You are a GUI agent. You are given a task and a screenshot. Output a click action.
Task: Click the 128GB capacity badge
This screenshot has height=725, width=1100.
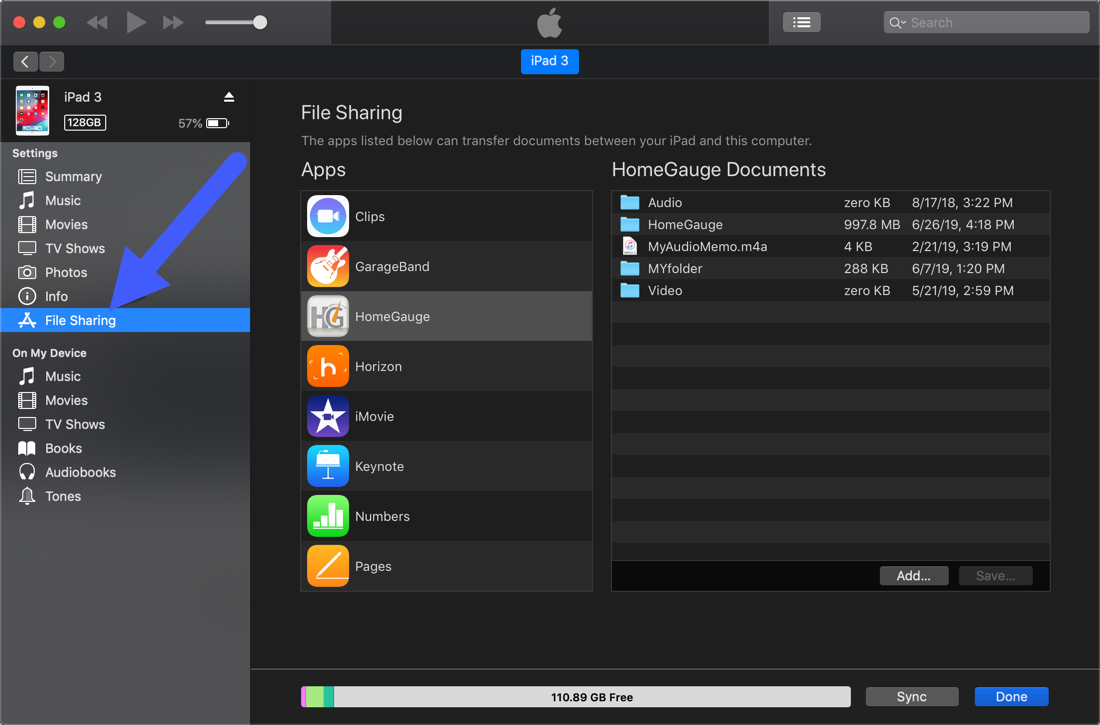tap(85, 122)
